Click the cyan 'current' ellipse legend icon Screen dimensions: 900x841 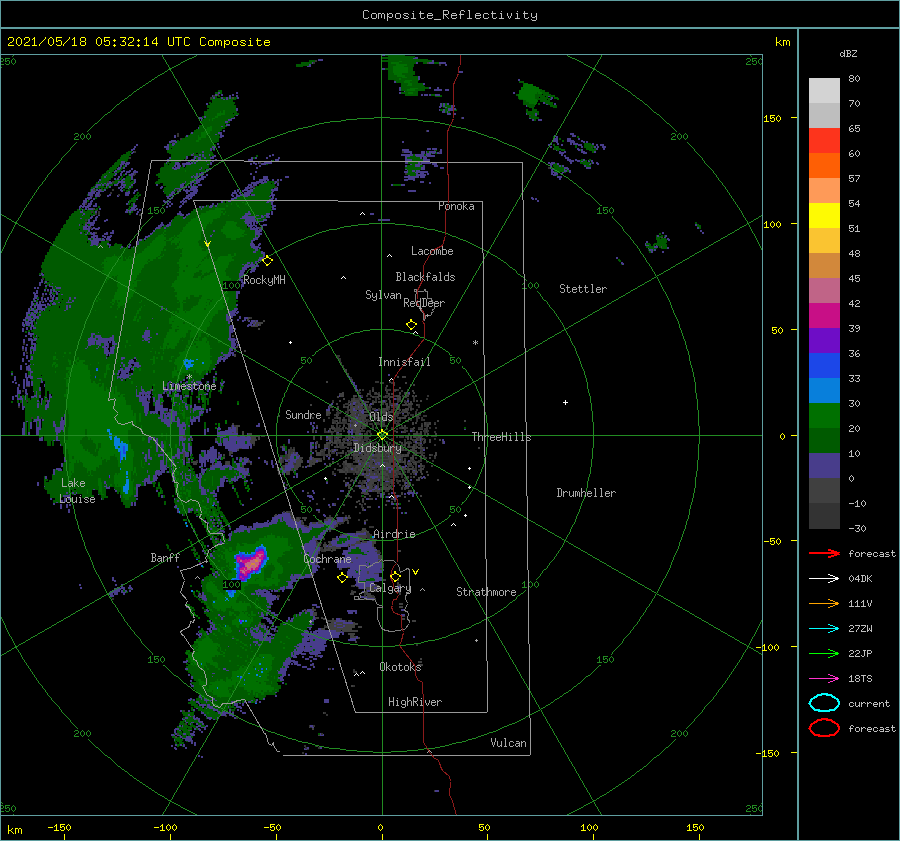824,703
